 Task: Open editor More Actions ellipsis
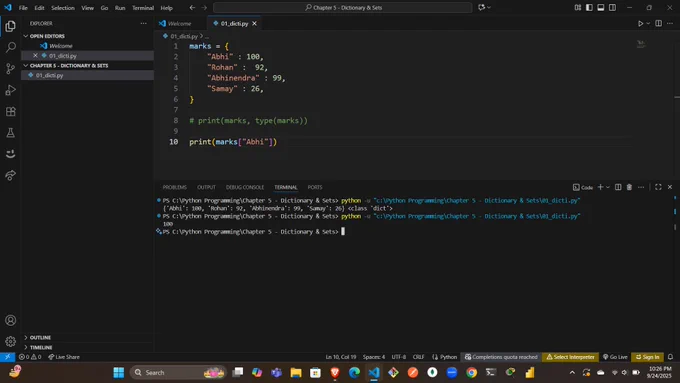[670, 23]
